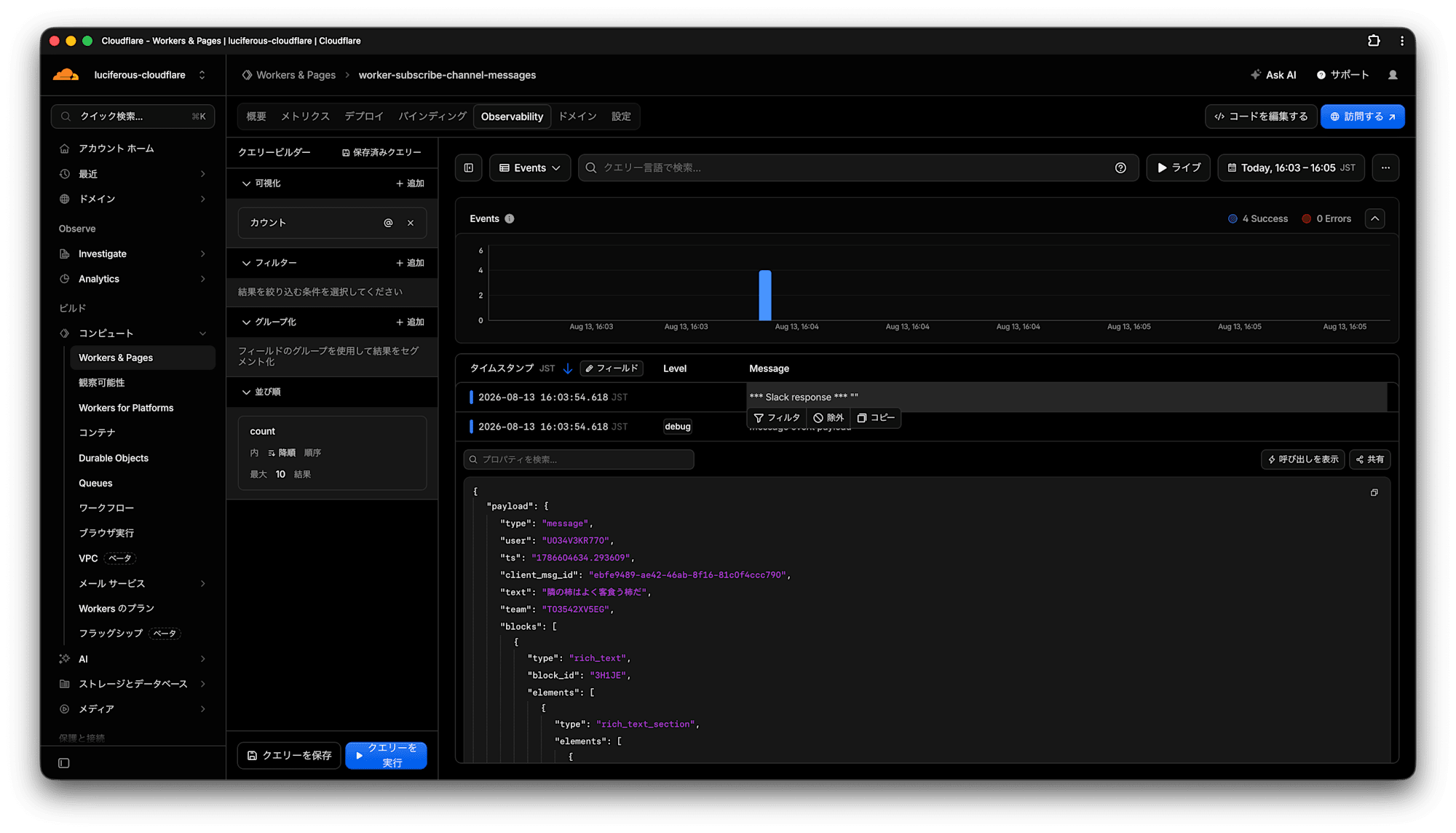Click the アカウント ホーム home icon

(x=65, y=149)
